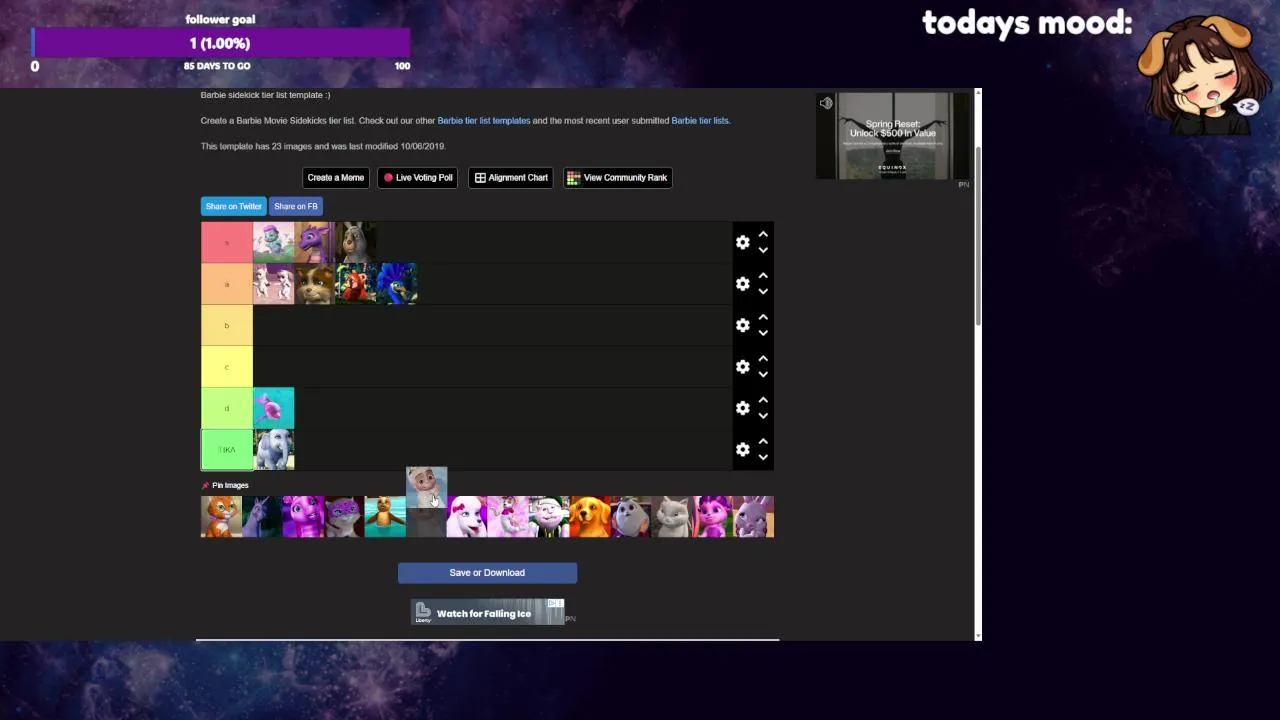Pick the orange cat from image pool

tap(221, 517)
